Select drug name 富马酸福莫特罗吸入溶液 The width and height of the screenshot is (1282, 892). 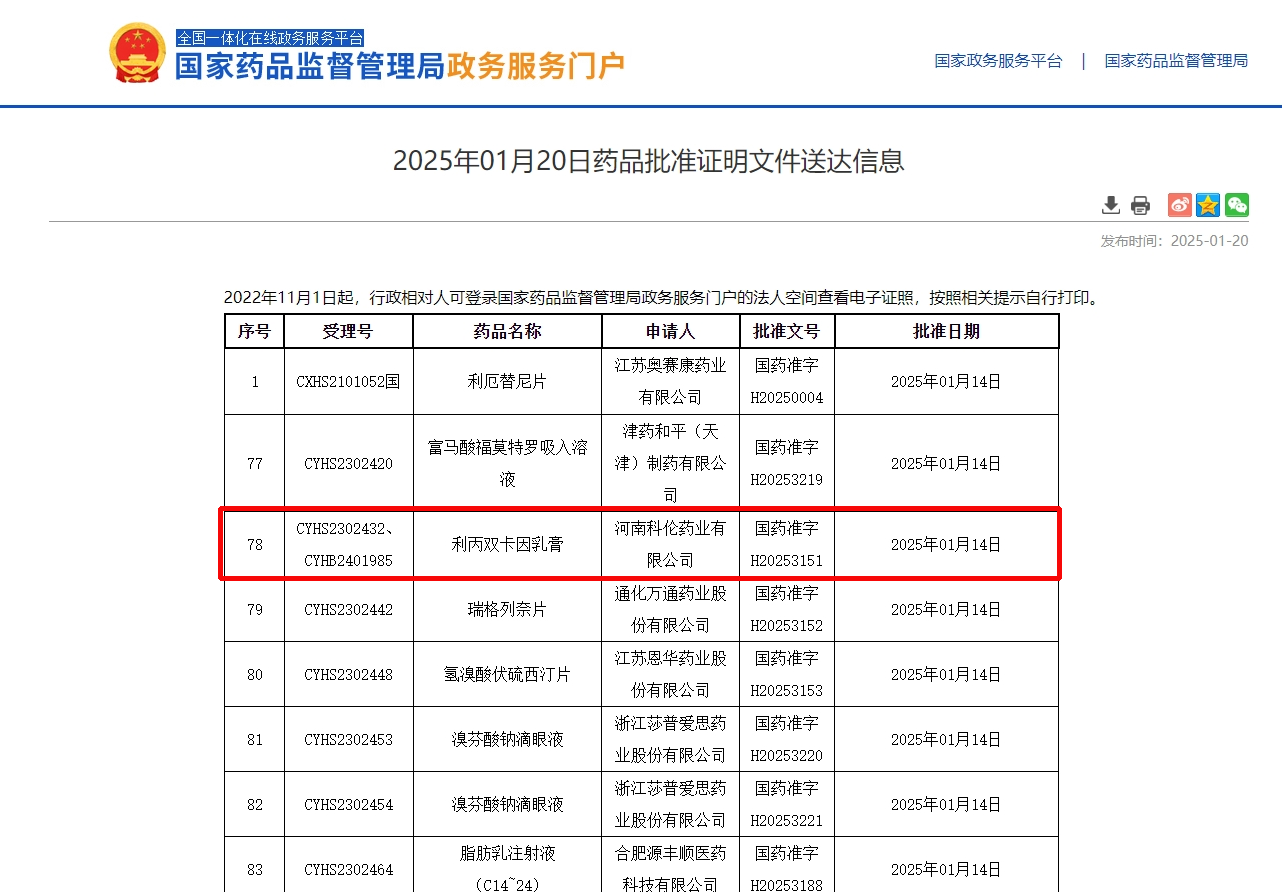click(x=507, y=464)
